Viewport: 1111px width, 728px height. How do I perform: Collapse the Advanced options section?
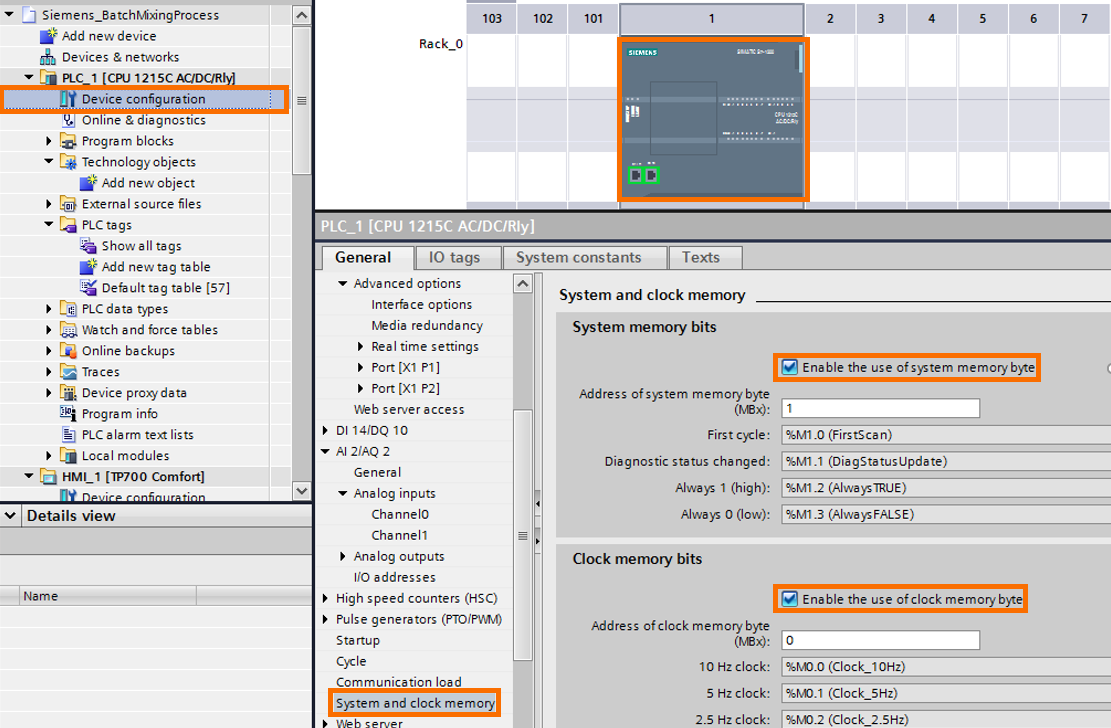(343, 283)
